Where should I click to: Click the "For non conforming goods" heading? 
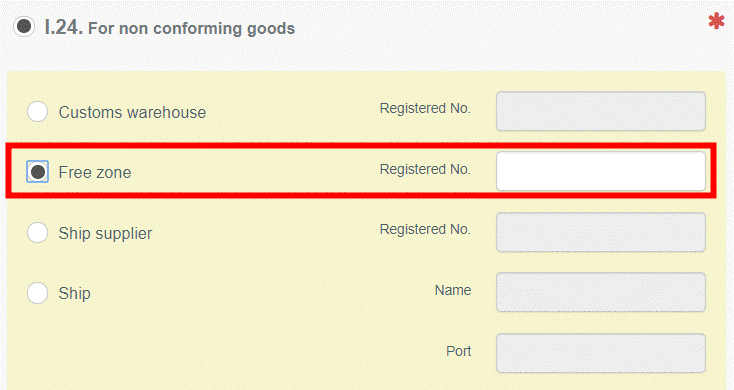tap(191, 29)
